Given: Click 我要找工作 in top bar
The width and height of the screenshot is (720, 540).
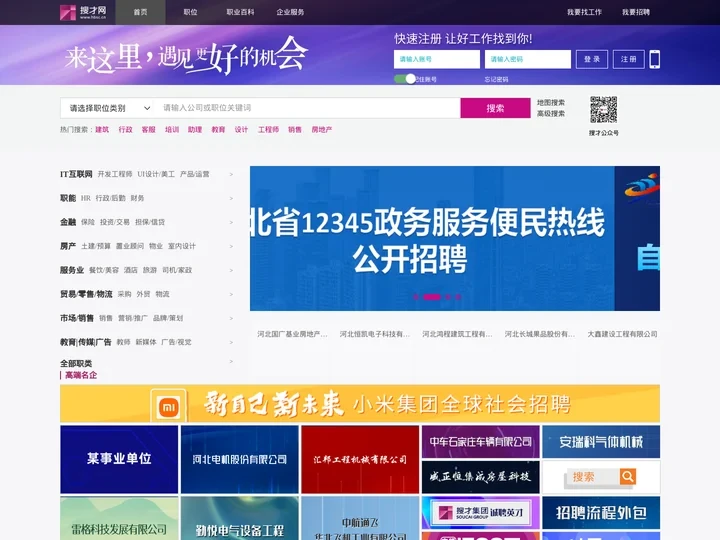Looking at the screenshot, I should [584, 12].
